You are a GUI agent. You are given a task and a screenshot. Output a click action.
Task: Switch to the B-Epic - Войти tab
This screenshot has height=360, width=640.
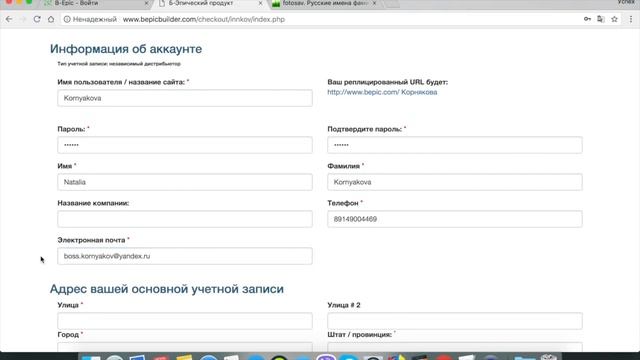click(x=94, y=3)
